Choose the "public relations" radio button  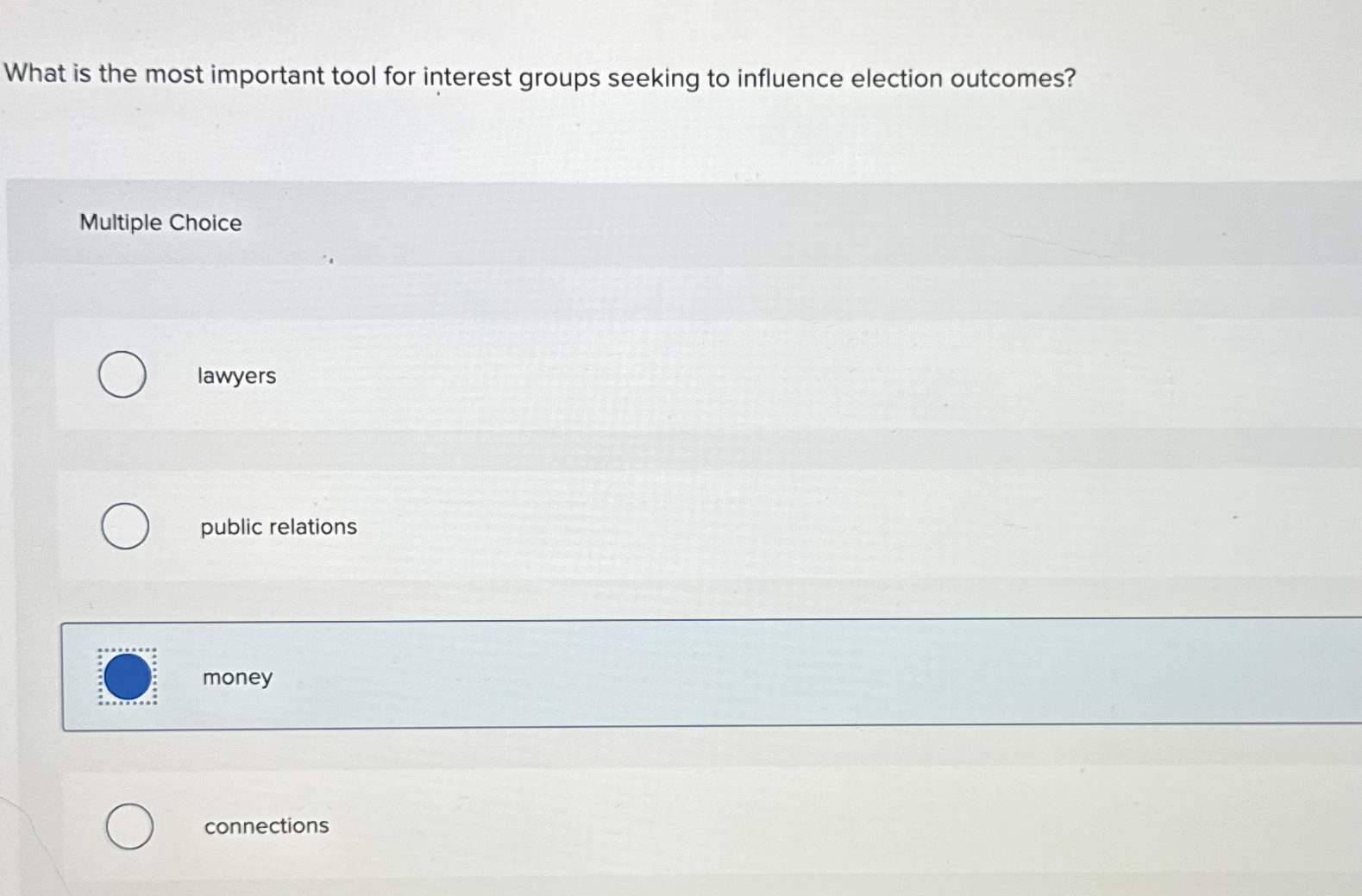point(125,526)
